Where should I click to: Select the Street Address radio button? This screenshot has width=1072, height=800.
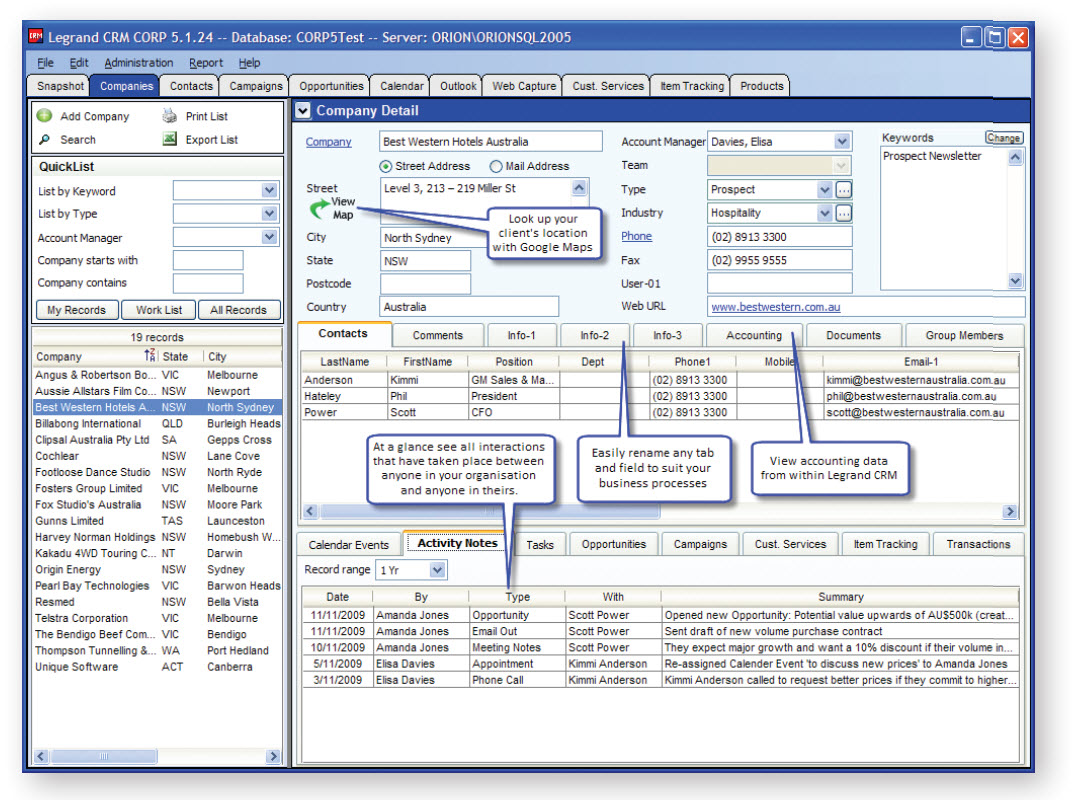386,166
